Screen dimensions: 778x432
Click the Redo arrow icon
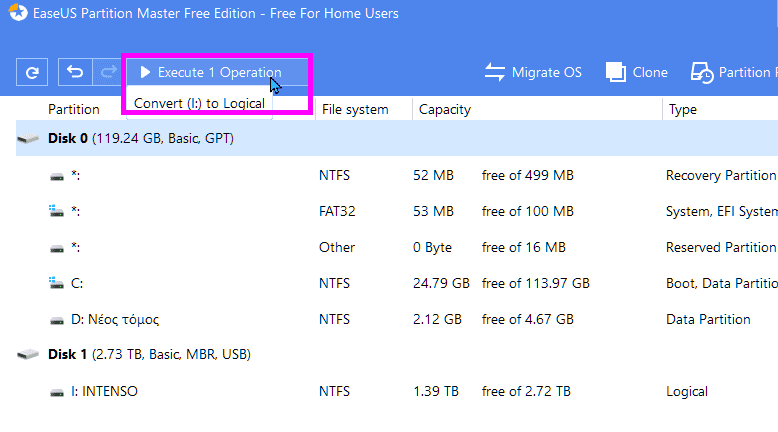[108, 72]
